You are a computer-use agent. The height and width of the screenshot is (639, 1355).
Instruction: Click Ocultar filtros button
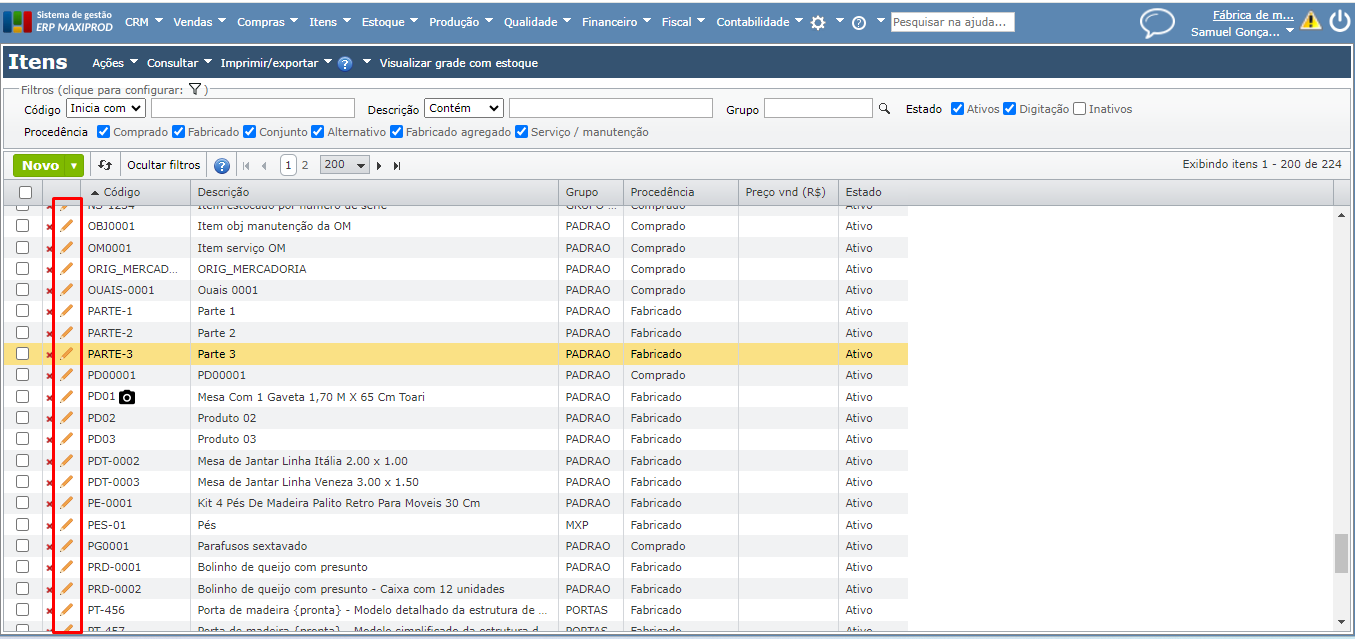(163, 165)
